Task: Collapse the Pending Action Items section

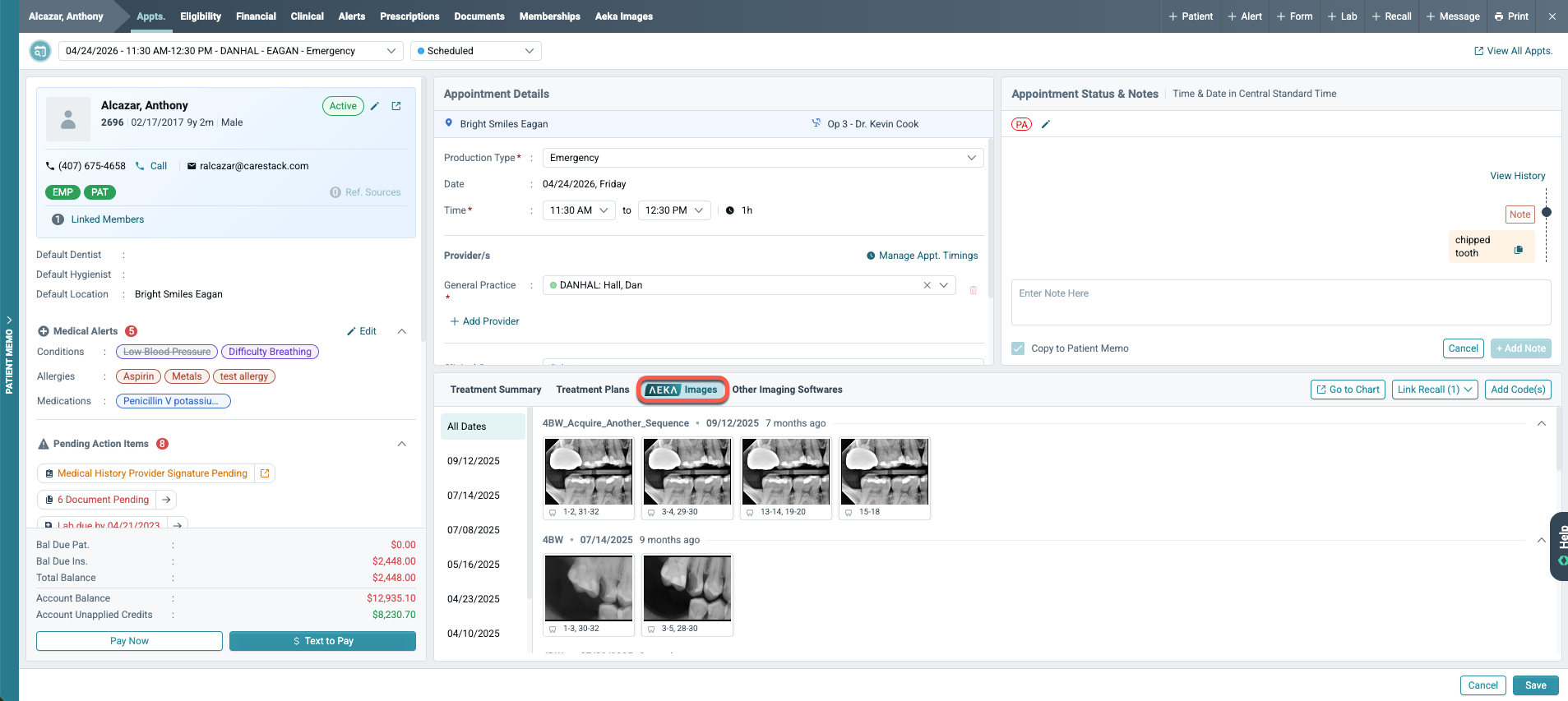Action: click(x=402, y=444)
